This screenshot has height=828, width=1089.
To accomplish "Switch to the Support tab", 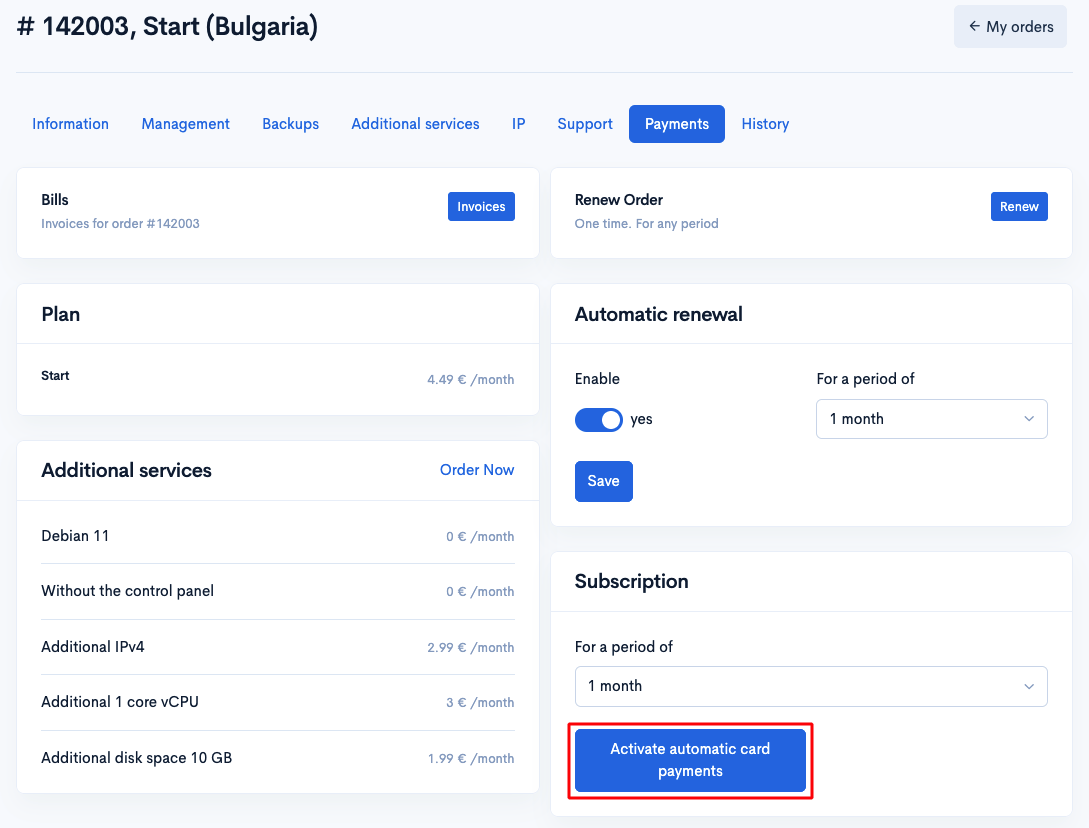I will click(x=585, y=124).
